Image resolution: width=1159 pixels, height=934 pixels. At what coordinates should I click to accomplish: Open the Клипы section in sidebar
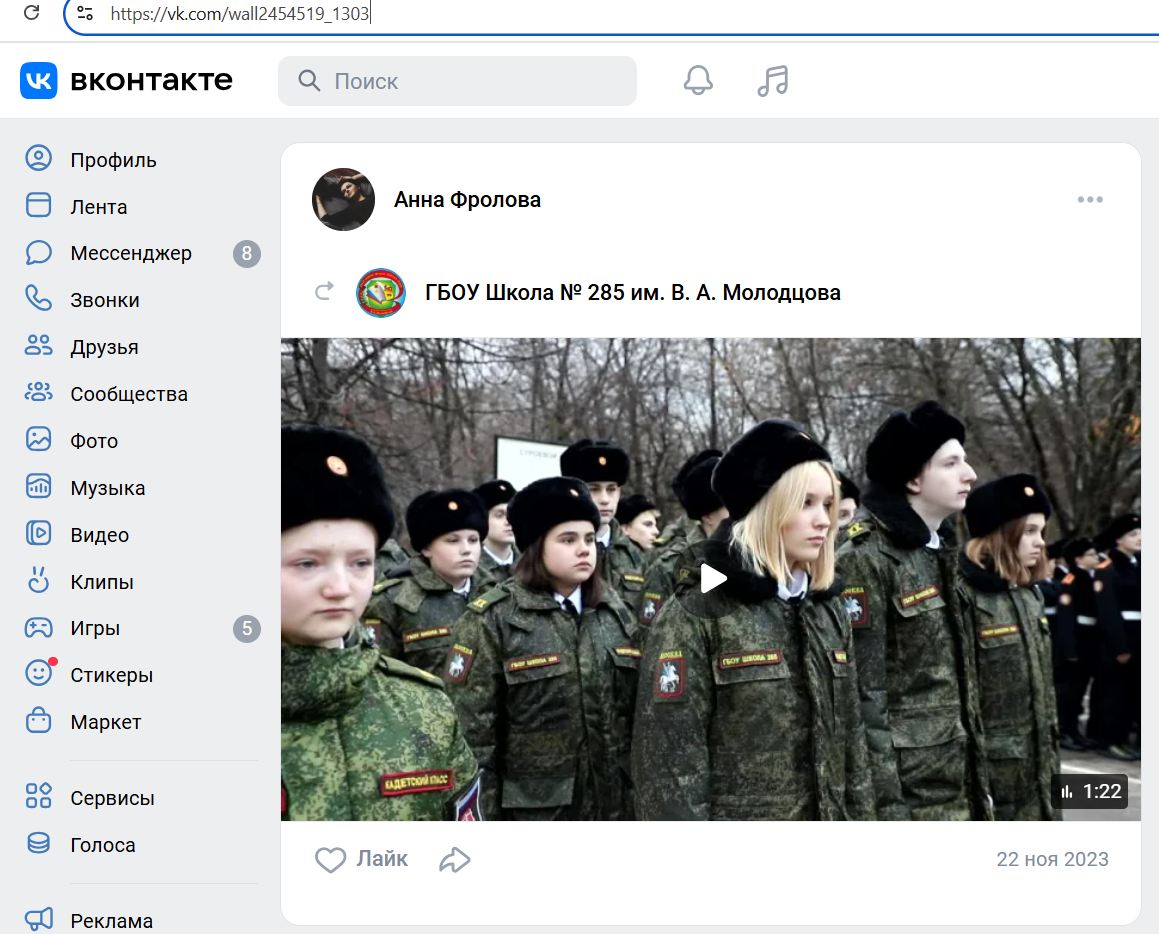(103, 581)
